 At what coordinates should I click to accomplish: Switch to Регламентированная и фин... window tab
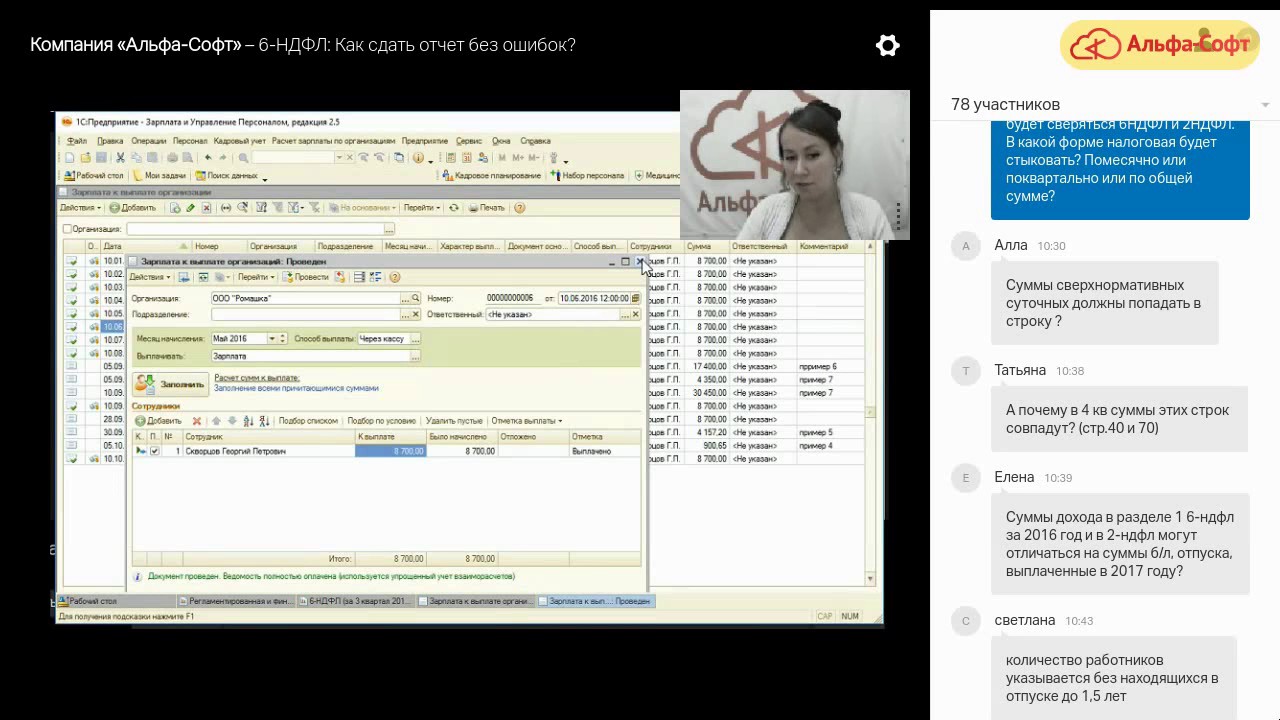click(x=235, y=601)
